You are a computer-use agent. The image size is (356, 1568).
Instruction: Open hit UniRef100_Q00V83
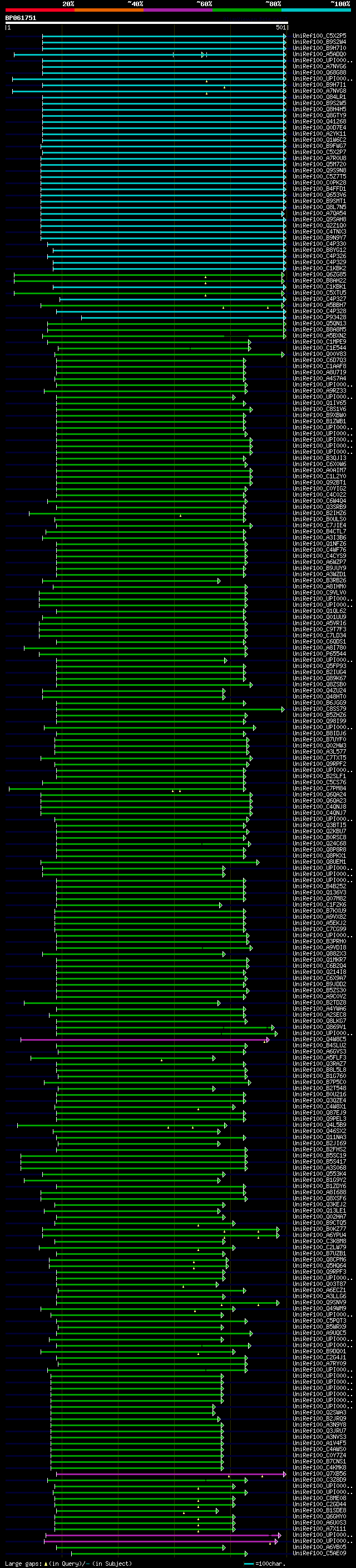[319, 354]
